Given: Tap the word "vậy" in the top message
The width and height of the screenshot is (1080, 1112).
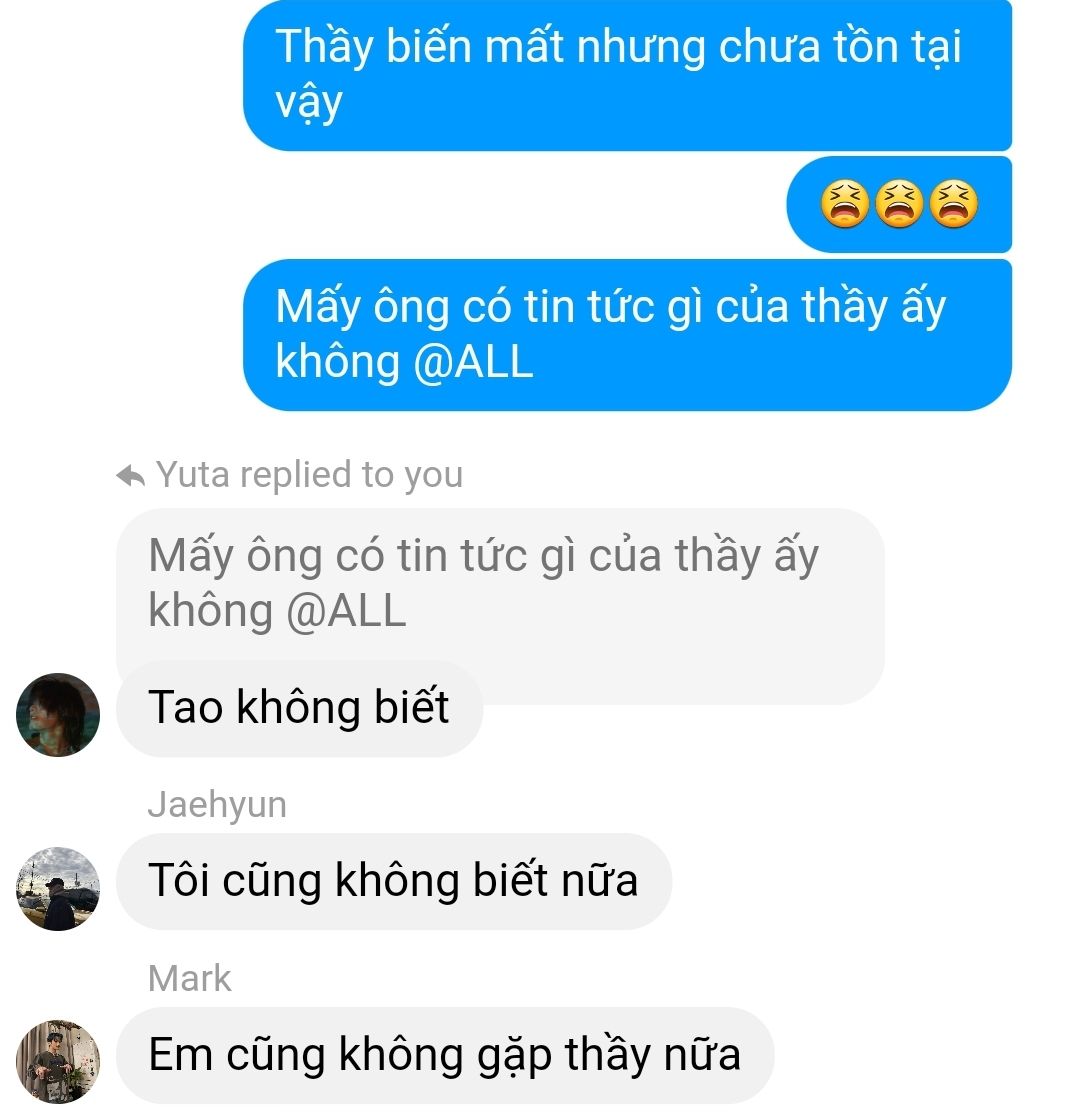Looking at the screenshot, I should (309, 104).
